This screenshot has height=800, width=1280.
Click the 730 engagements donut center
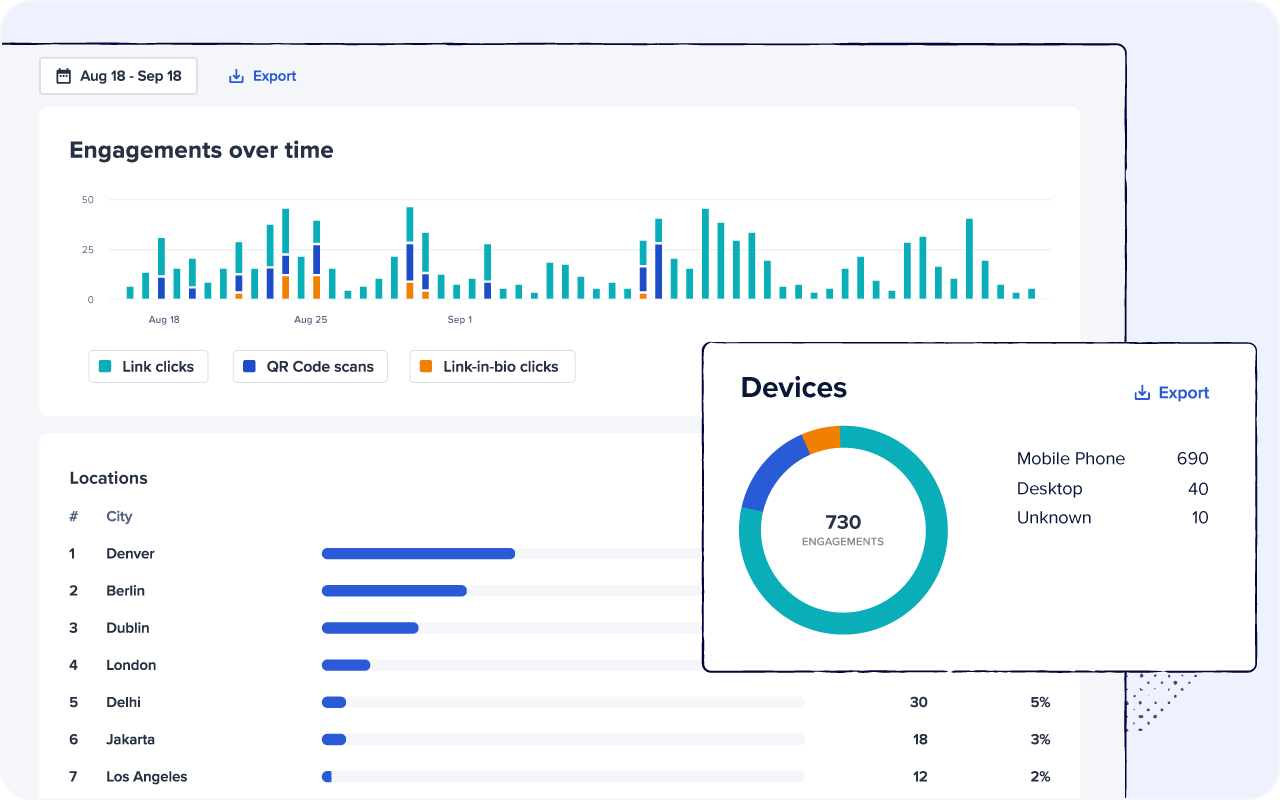pyautogui.click(x=843, y=529)
